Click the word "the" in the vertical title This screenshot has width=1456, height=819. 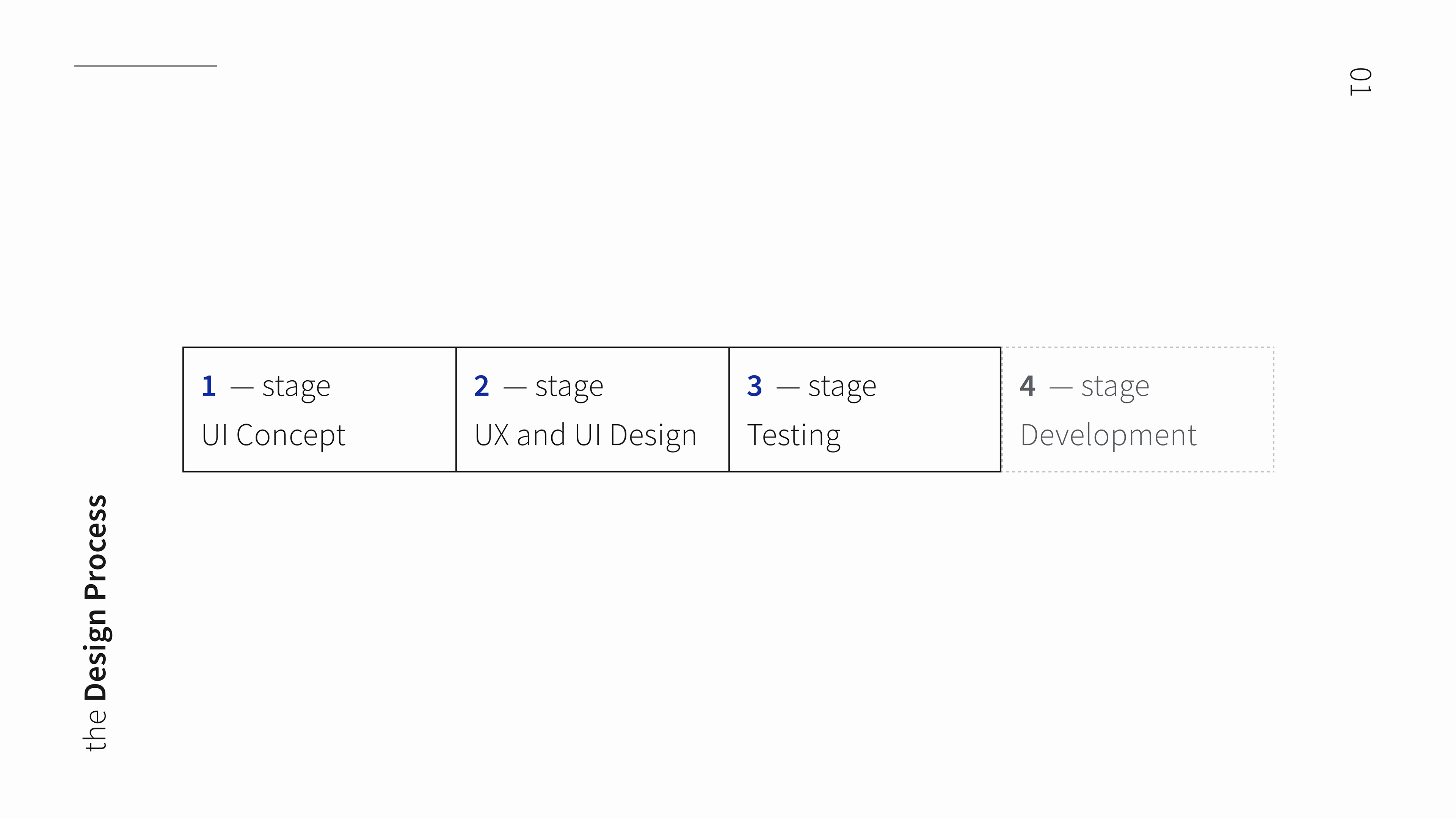[95, 730]
